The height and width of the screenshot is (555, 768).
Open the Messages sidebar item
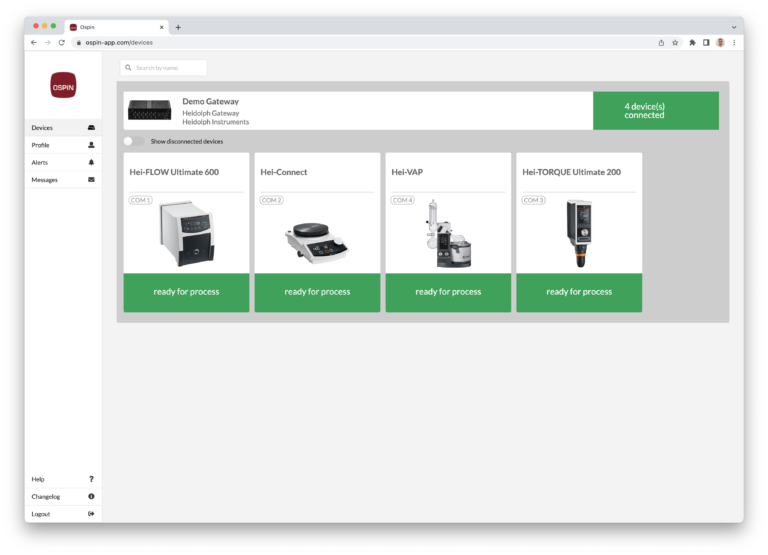(63, 180)
